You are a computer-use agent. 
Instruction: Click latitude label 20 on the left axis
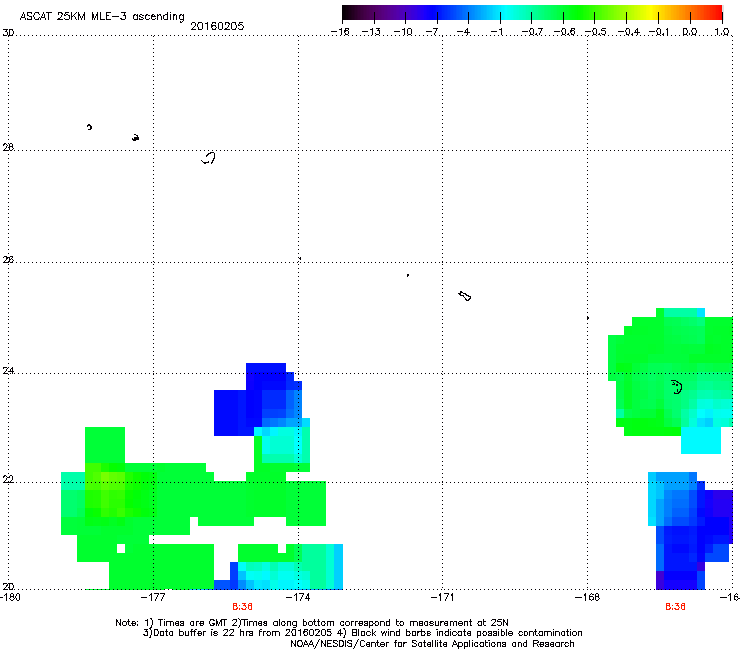pos(8,586)
